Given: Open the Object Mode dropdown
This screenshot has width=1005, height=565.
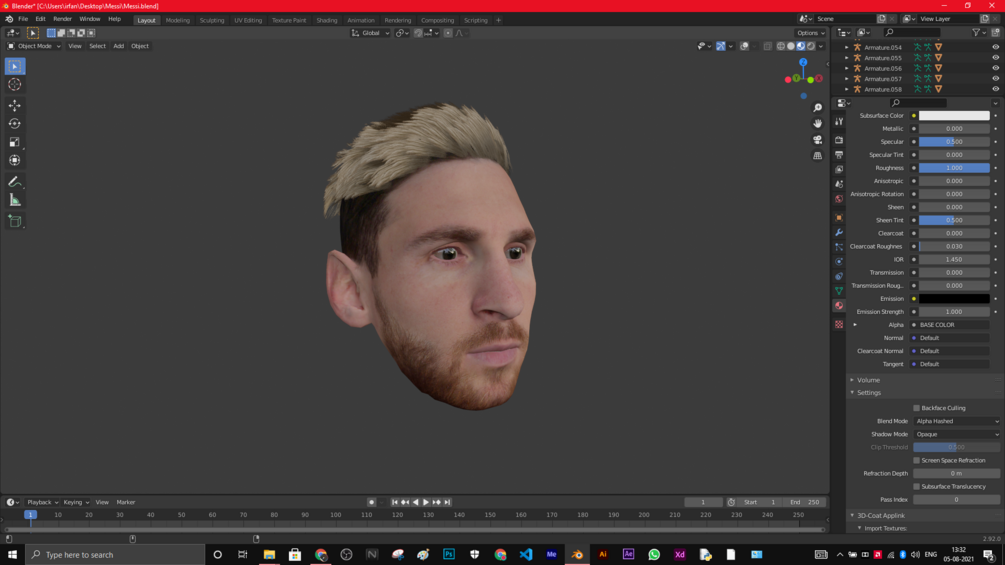Looking at the screenshot, I should [34, 46].
